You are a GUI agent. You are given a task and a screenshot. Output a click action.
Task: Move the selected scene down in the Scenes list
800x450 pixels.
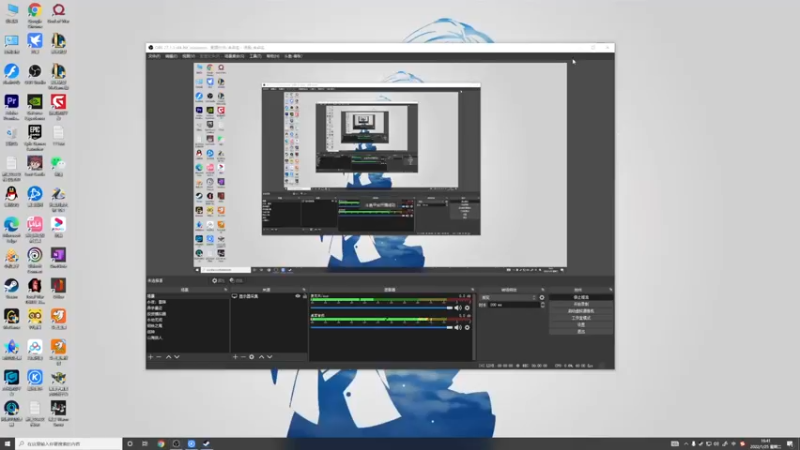177,357
